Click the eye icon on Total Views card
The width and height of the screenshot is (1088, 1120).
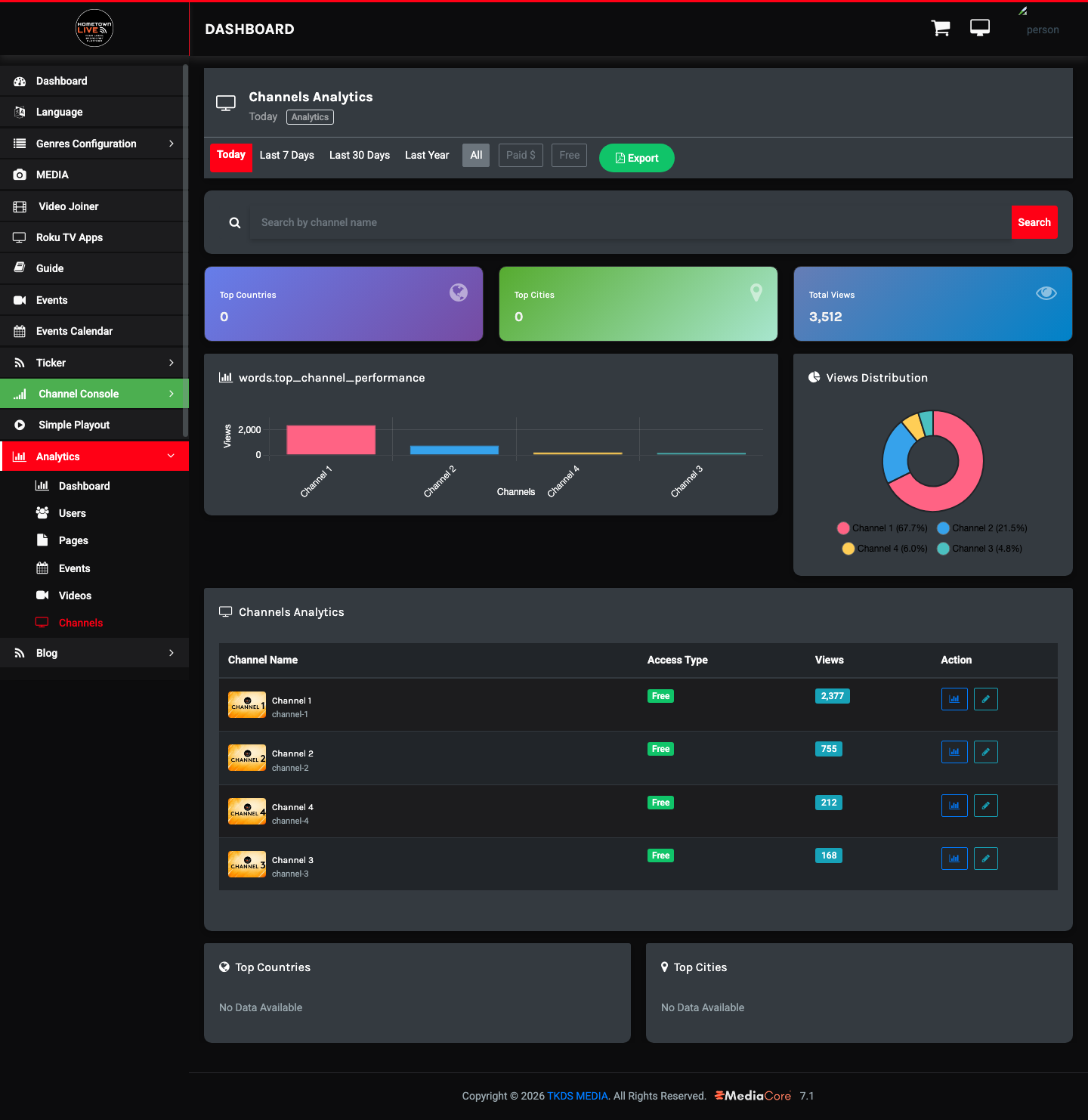1046,293
